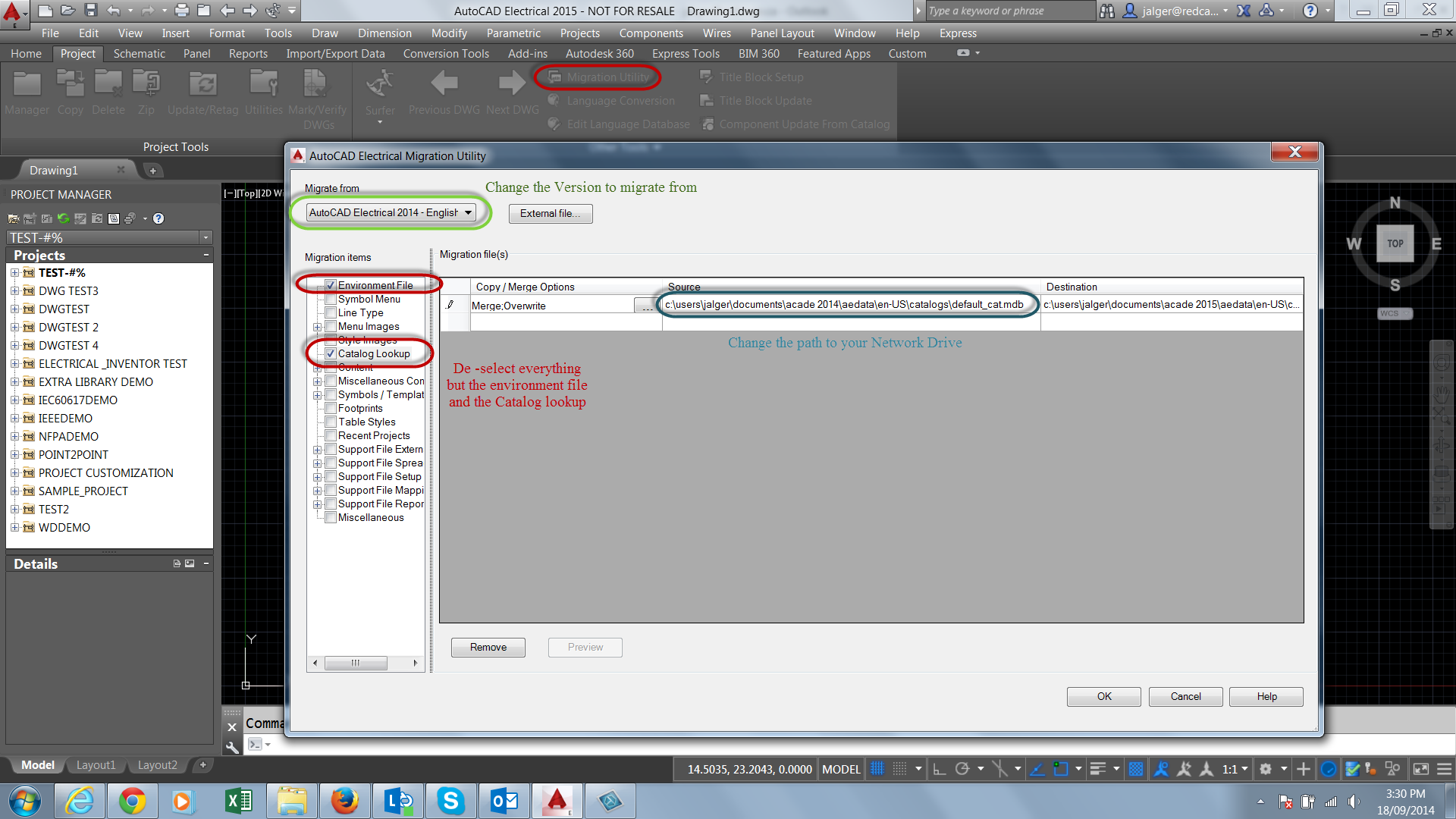Uncheck the Environment File migration item
Viewport: 1456px width, 819px height.
[x=331, y=285]
